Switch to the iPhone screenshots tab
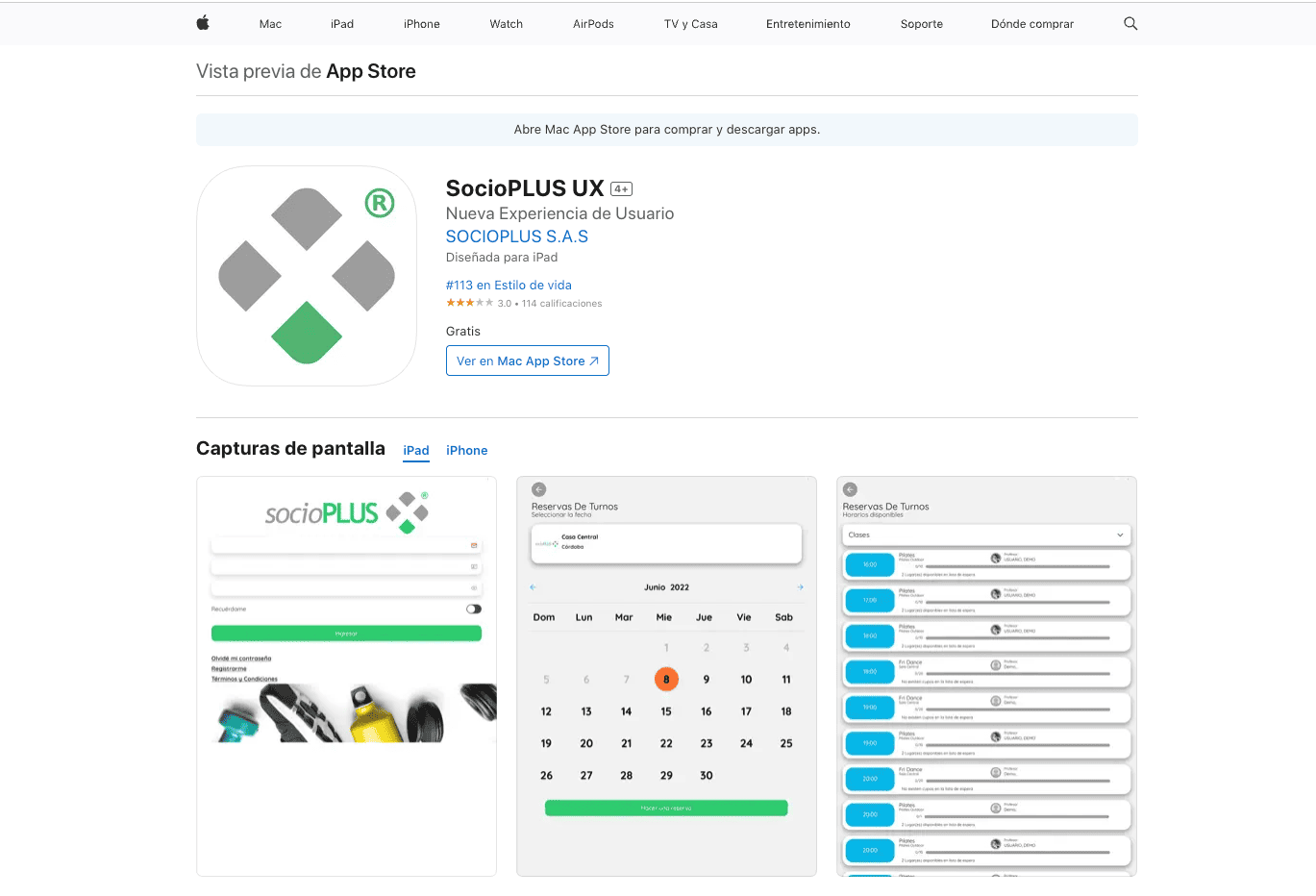The image size is (1316, 896). click(466, 450)
